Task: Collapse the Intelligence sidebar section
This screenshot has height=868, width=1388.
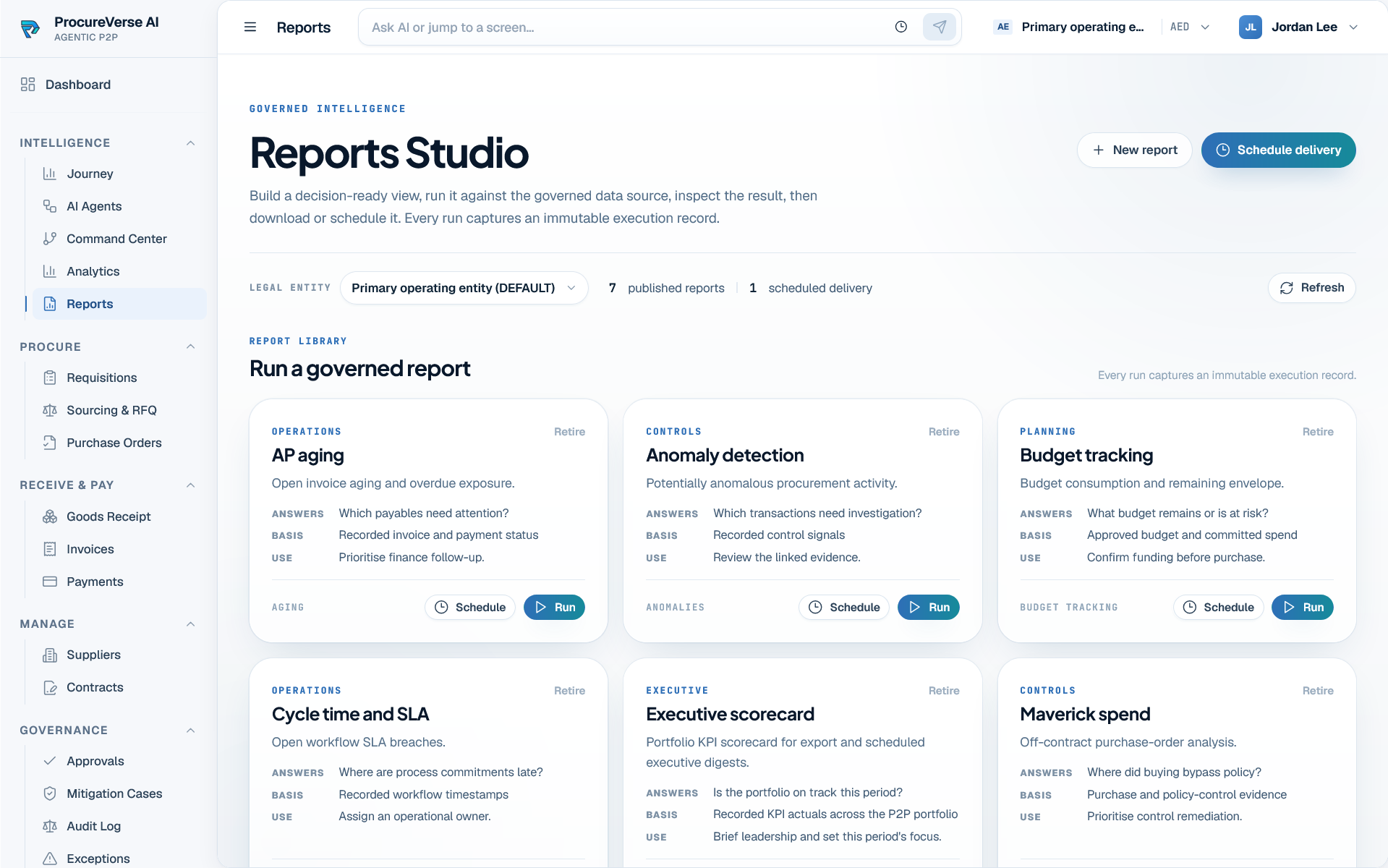Action: click(191, 143)
